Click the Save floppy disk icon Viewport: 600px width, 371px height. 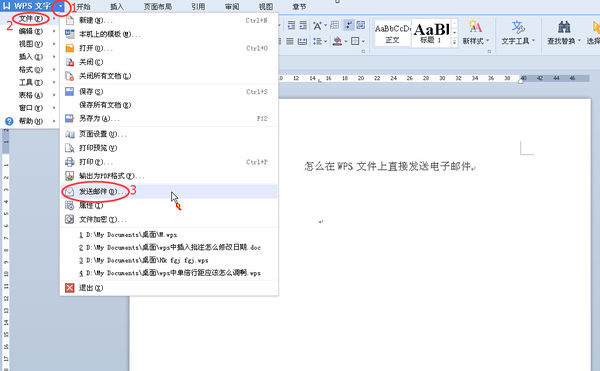(70, 91)
